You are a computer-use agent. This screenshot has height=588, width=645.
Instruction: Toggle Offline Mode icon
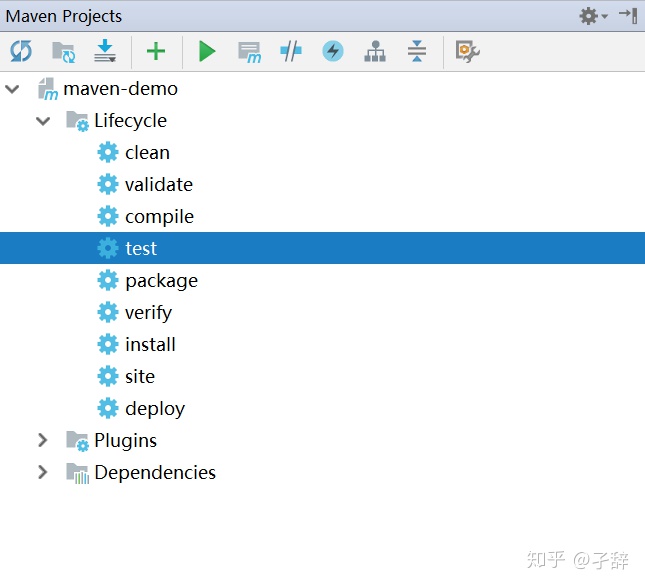[x=291, y=51]
